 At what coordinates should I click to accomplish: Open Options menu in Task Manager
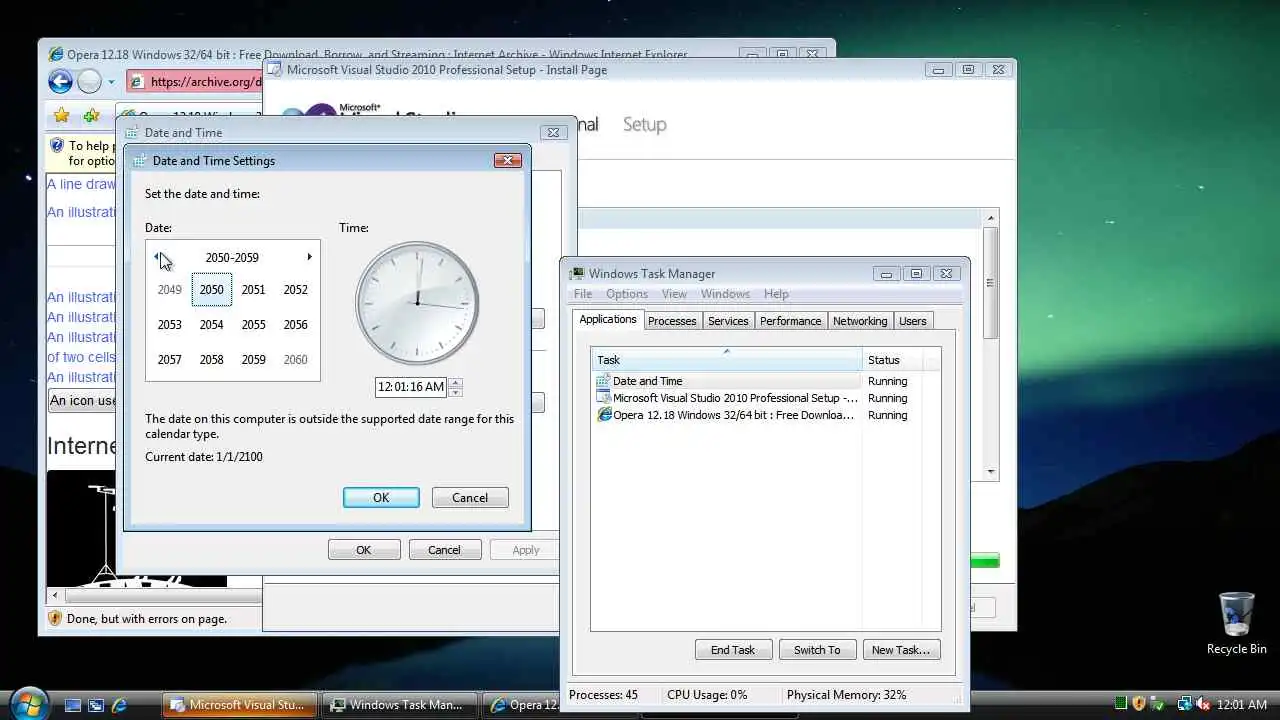pos(627,294)
